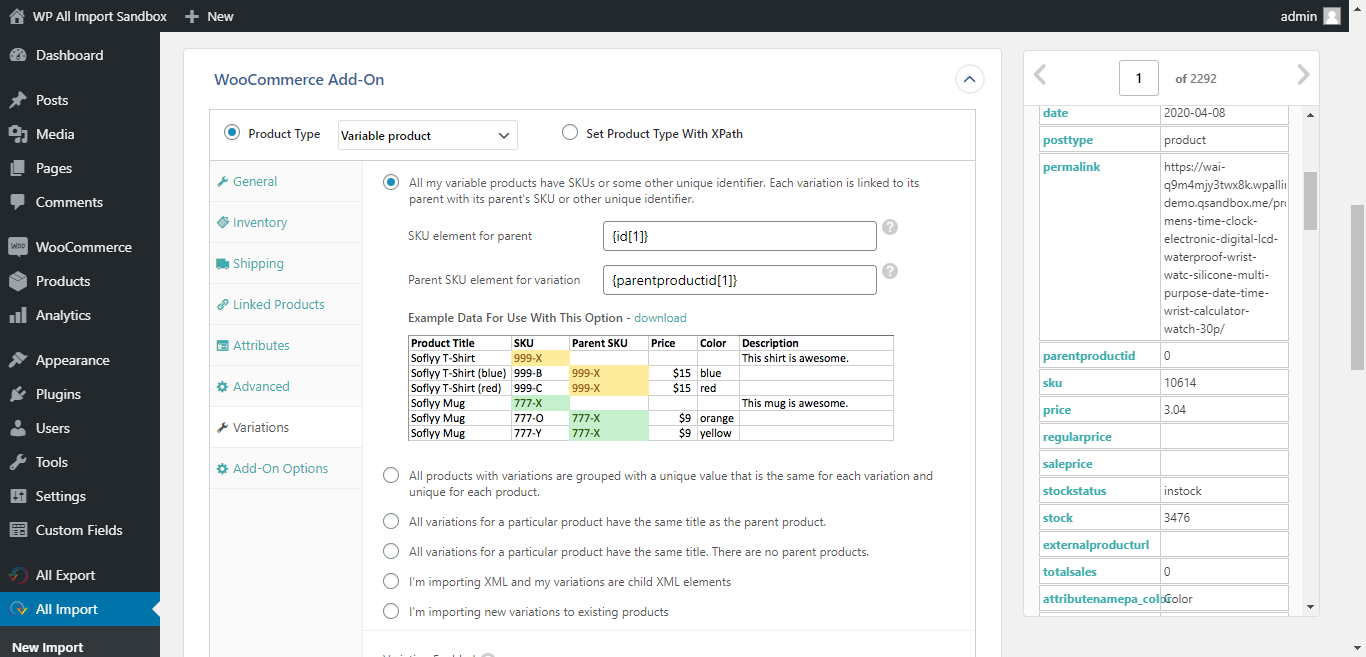Click the Users person icon
Viewport: 1366px width, 657px height.
[17, 428]
